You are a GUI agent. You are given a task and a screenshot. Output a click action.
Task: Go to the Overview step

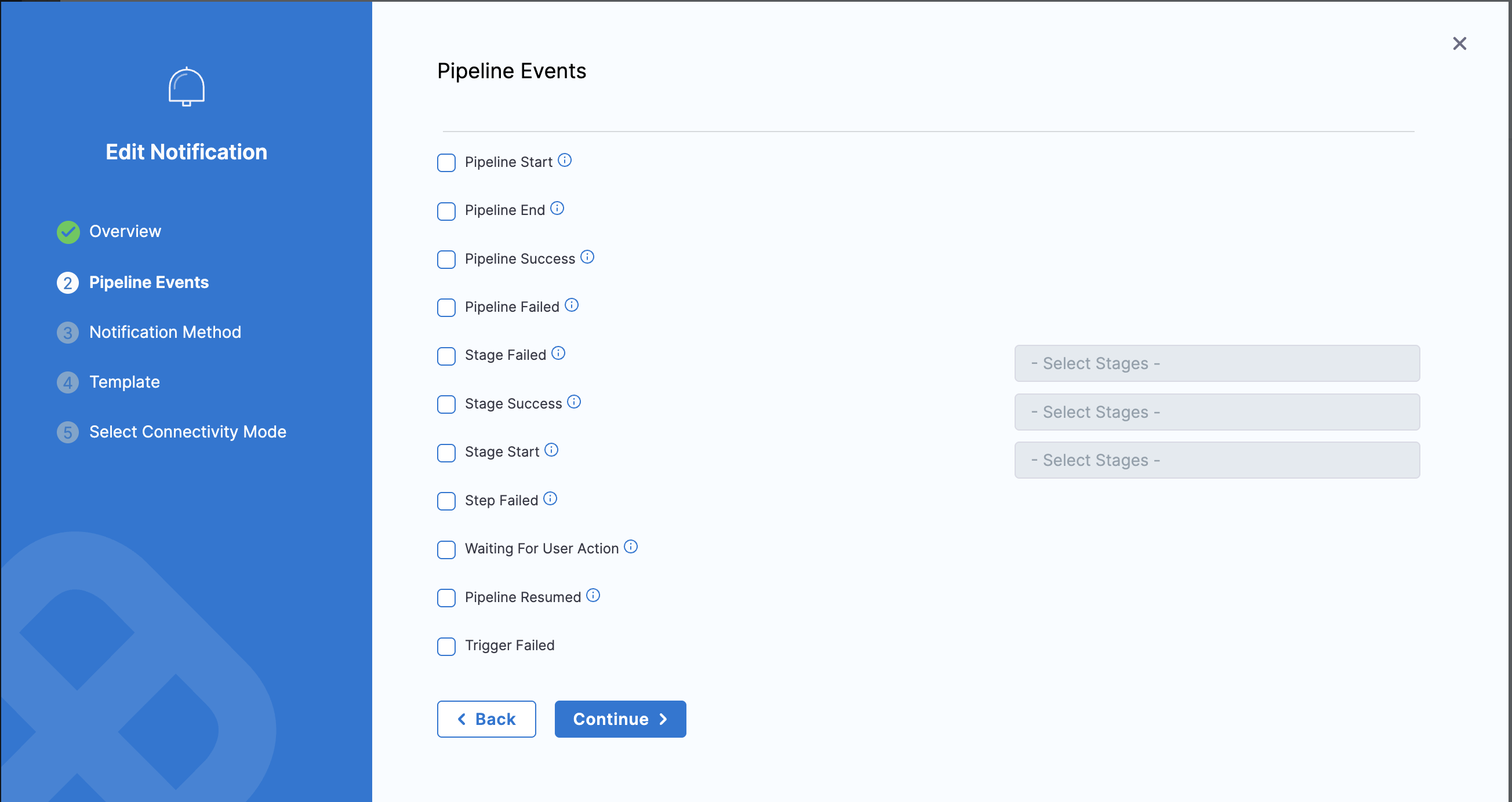point(125,232)
